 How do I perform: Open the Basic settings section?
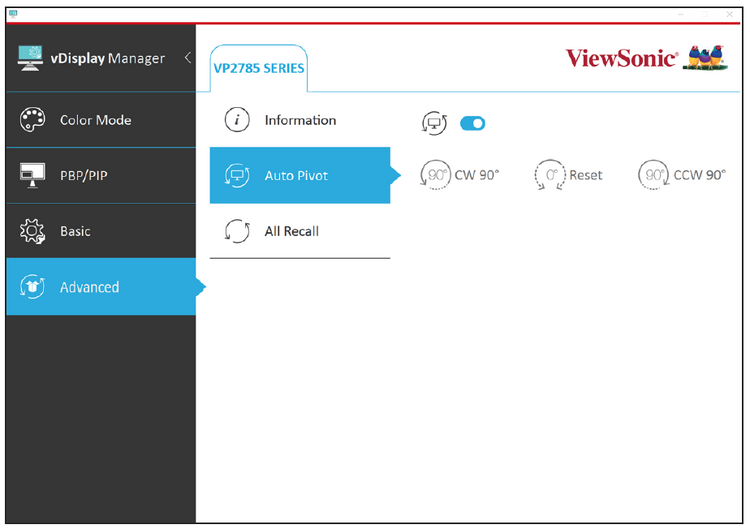point(101,231)
